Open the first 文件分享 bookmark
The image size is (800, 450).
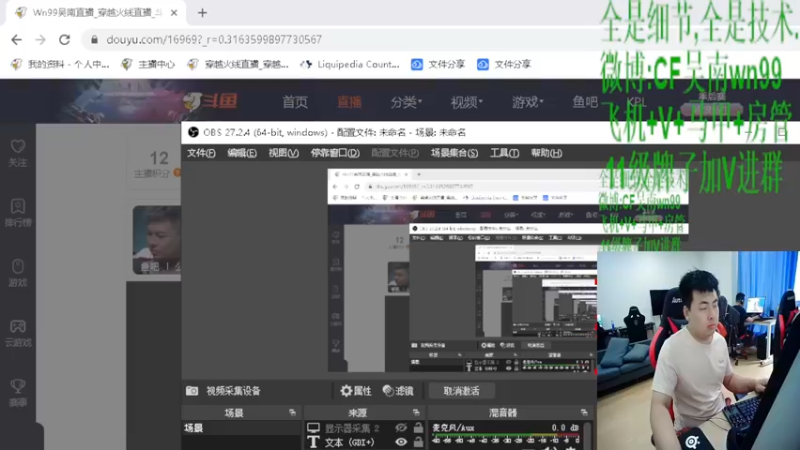[438, 64]
